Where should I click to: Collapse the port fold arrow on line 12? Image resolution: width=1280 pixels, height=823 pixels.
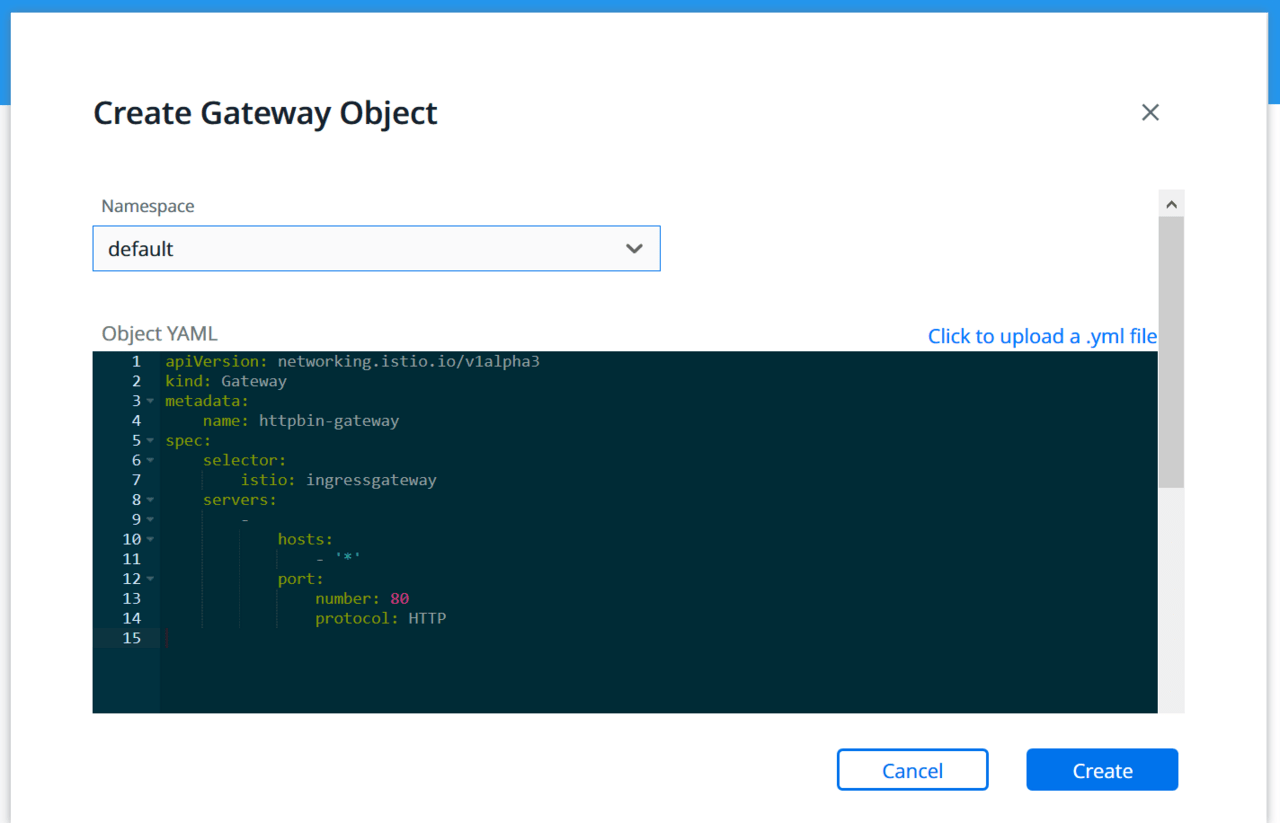[x=150, y=579]
